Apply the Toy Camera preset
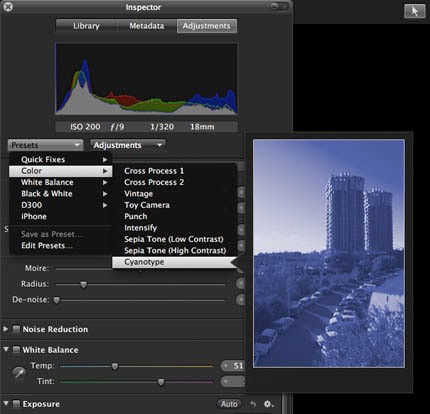Screen dimensions: 430x414 tap(174, 205)
